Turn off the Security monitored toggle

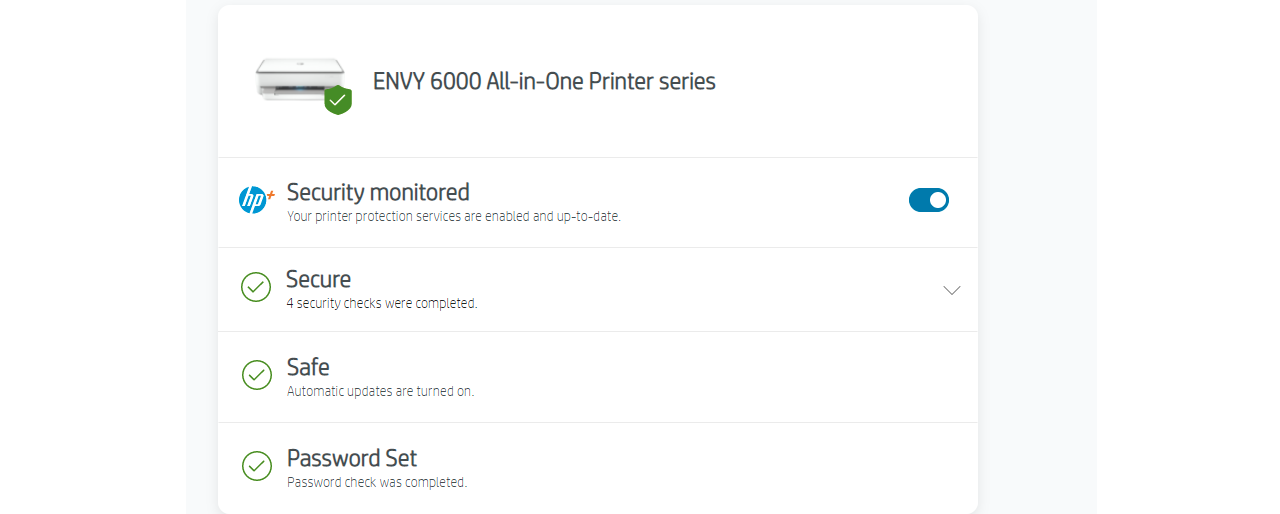929,200
